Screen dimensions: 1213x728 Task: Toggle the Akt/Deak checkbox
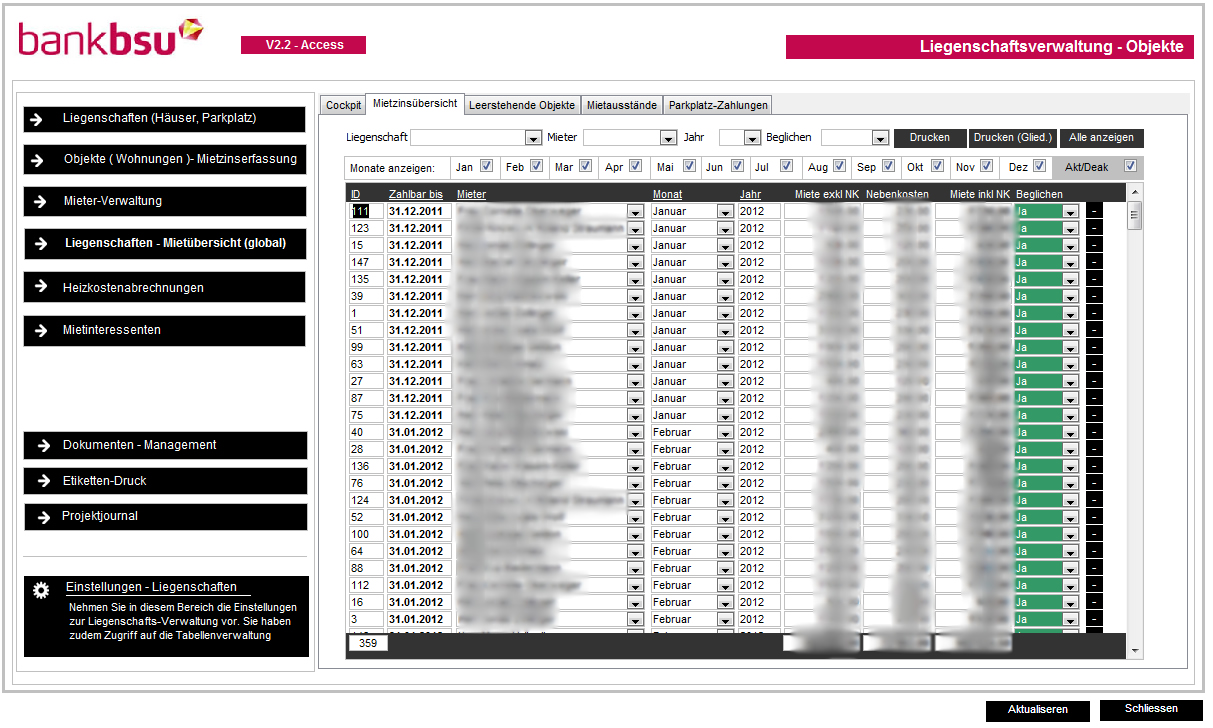coord(1131,167)
